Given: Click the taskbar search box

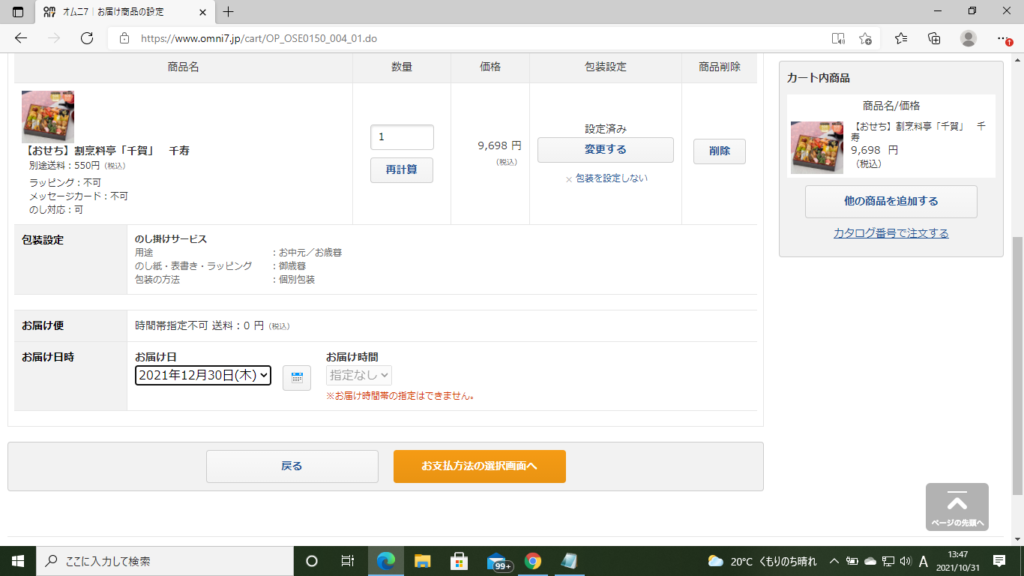Looking at the screenshot, I should 165,561.
